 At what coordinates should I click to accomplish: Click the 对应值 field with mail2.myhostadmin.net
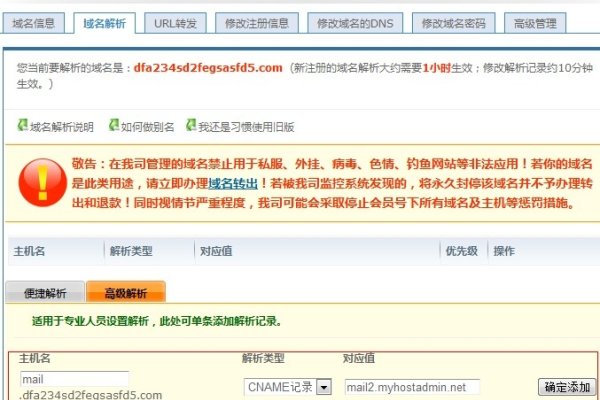pyautogui.click(x=412, y=387)
